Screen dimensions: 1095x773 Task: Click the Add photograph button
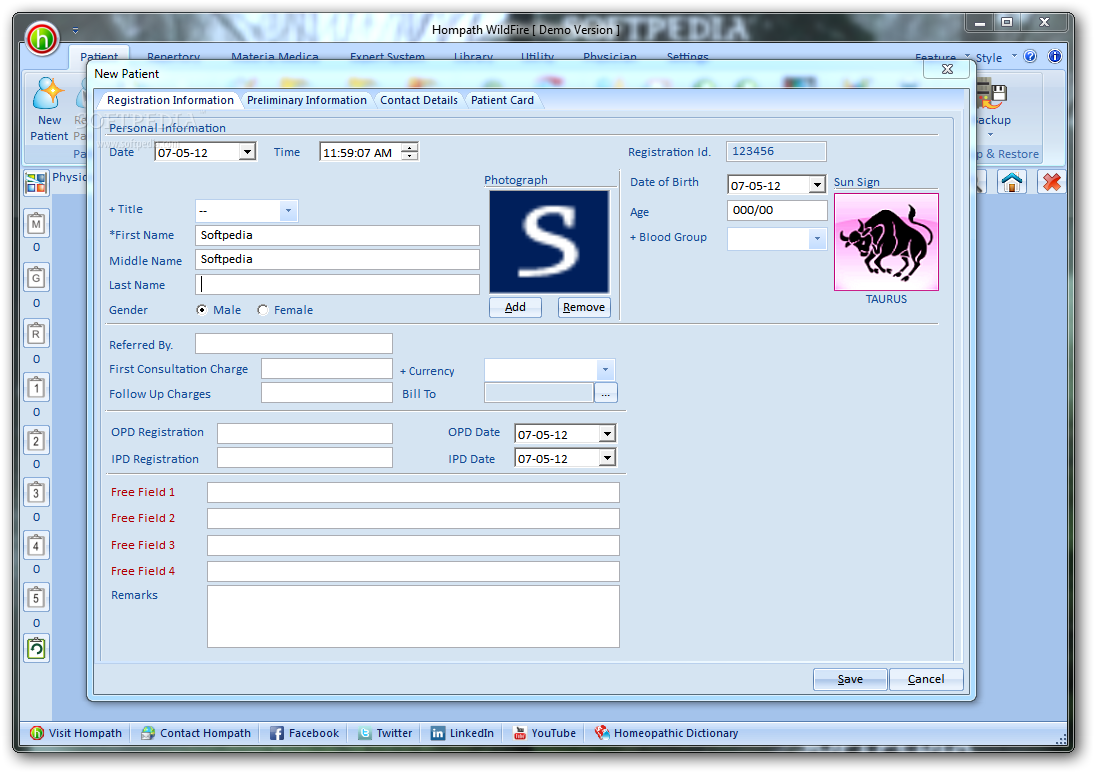pyautogui.click(x=515, y=307)
